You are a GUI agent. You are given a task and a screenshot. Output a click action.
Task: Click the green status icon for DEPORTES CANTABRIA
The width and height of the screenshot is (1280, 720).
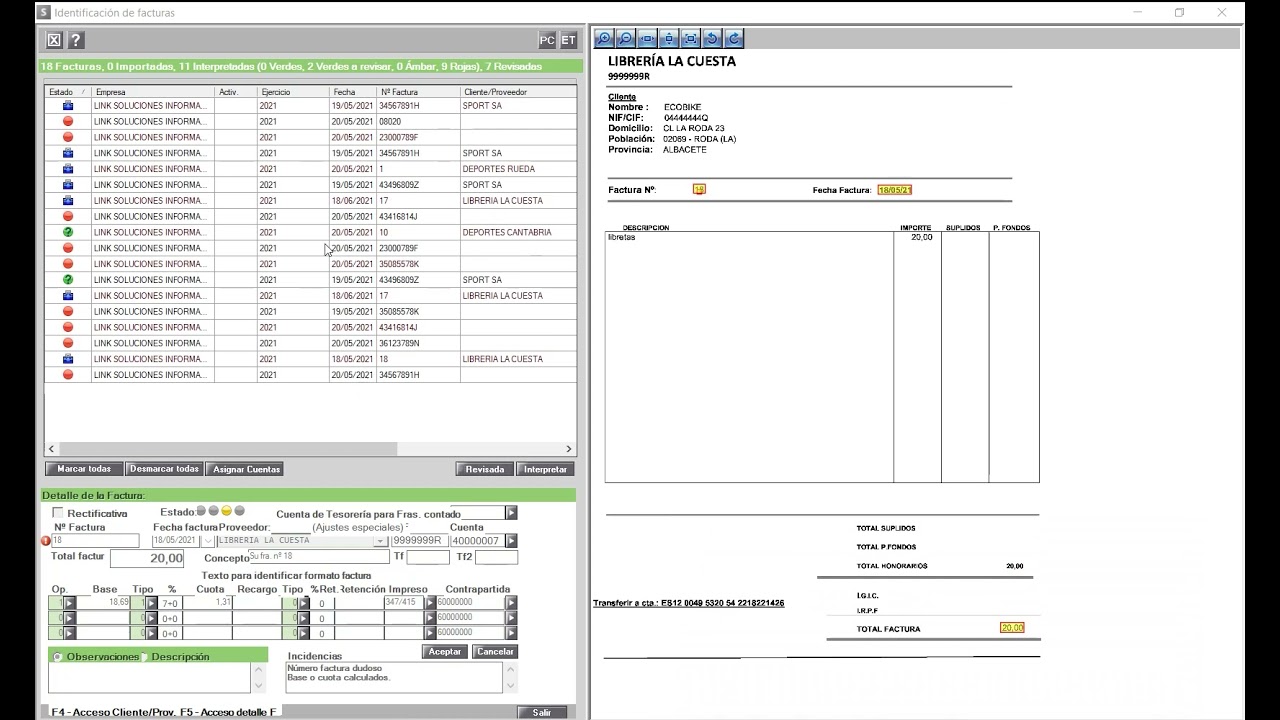pyautogui.click(x=68, y=232)
